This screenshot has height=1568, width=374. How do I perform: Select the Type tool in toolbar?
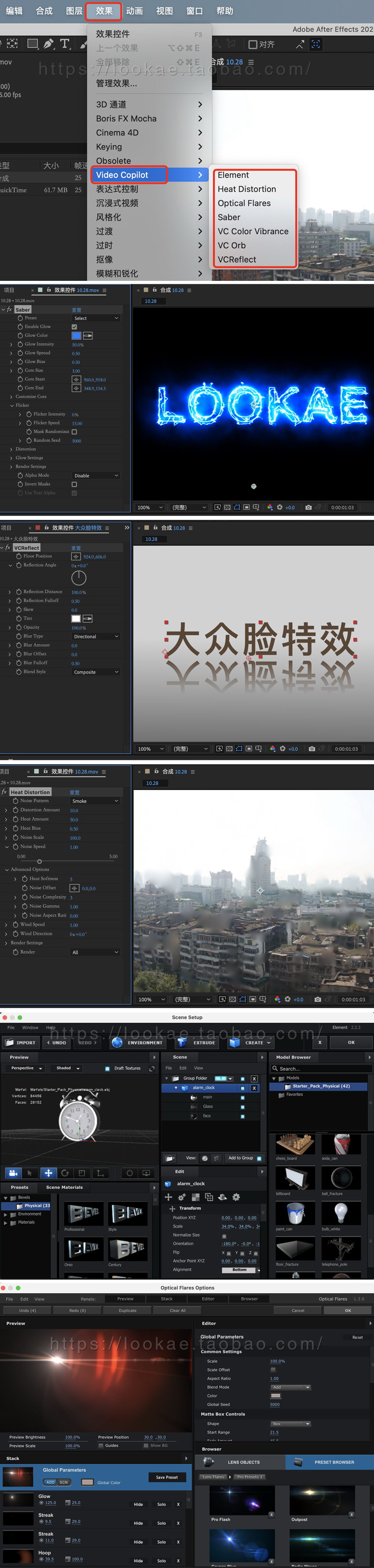65,44
